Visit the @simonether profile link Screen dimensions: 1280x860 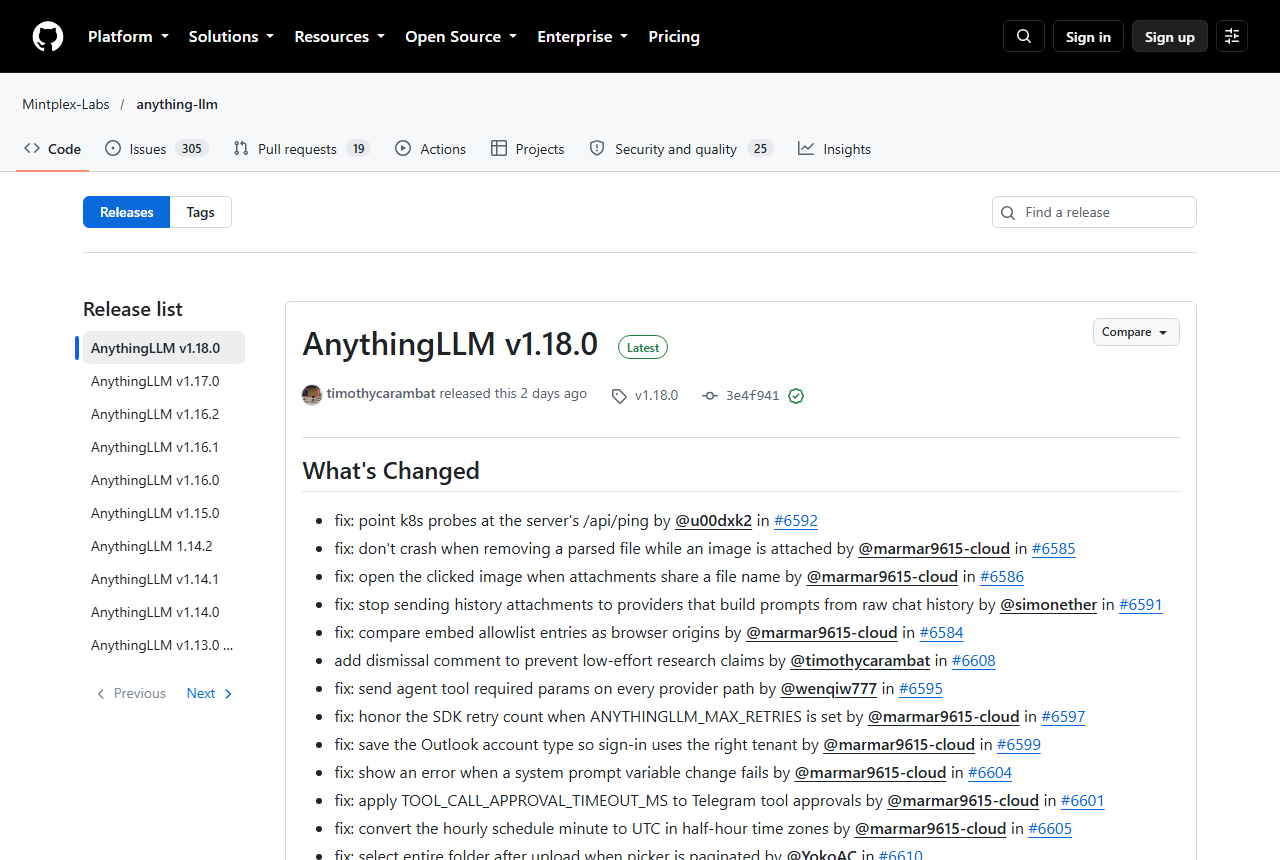tap(1049, 604)
